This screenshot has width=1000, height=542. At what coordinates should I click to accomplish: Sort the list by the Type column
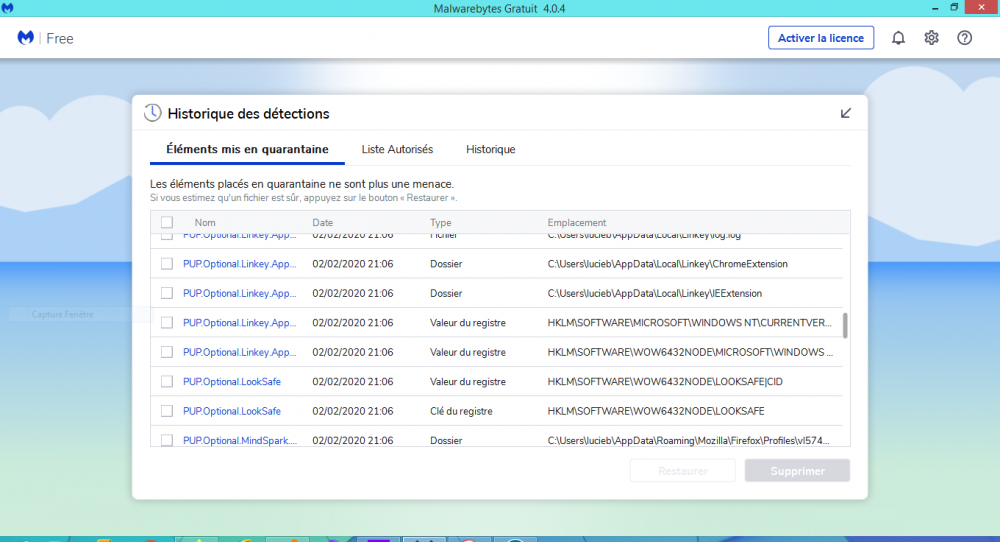pos(440,223)
